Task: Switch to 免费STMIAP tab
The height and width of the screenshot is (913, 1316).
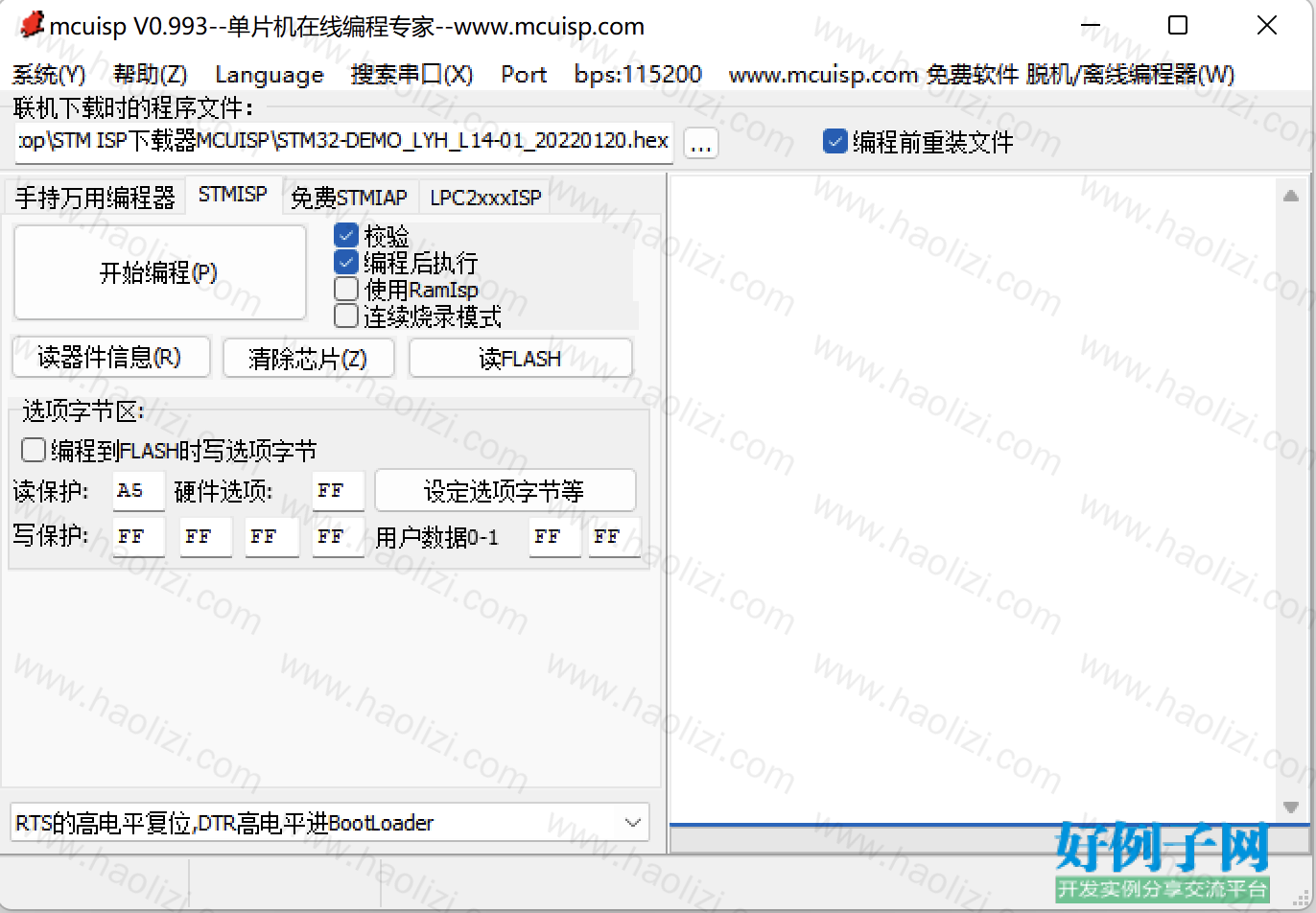Action: click(x=349, y=198)
